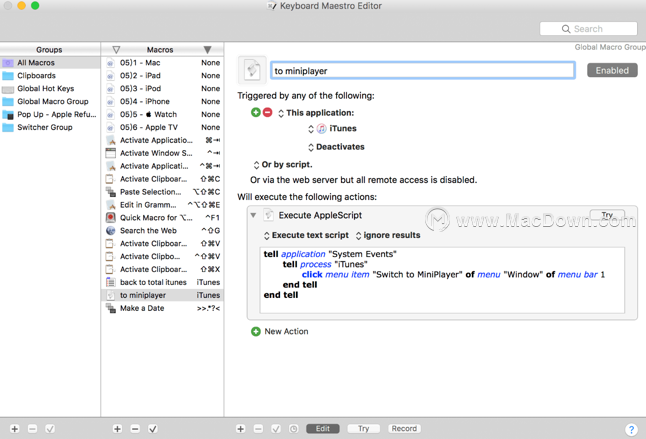Viewport: 646px width, 439px height.
Task: Click the clock recent icon in bottom bar
Action: coord(293,429)
